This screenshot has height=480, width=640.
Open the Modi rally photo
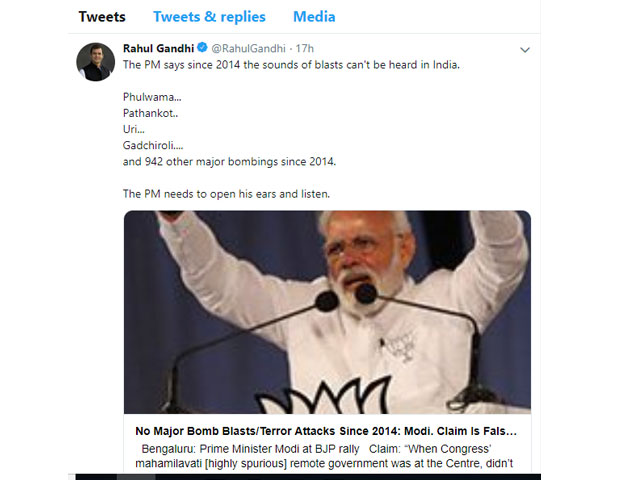pos(327,312)
